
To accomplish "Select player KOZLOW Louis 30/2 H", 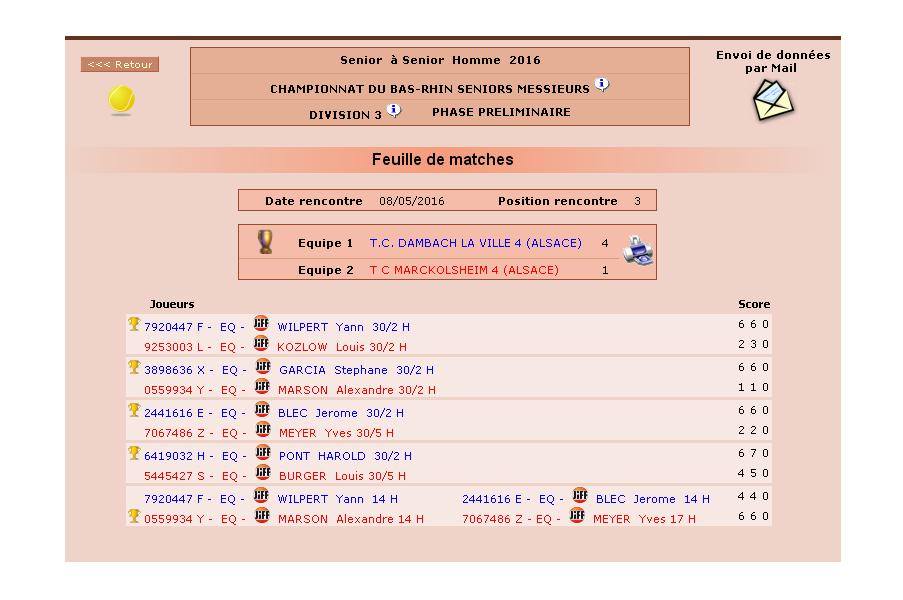I will tap(342, 347).
